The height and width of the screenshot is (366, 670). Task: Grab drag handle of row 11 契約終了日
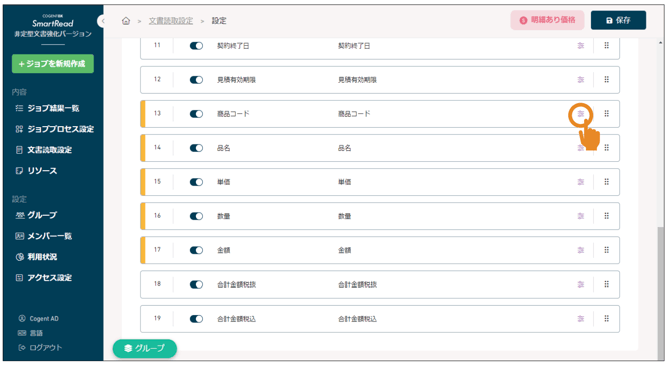606,45
